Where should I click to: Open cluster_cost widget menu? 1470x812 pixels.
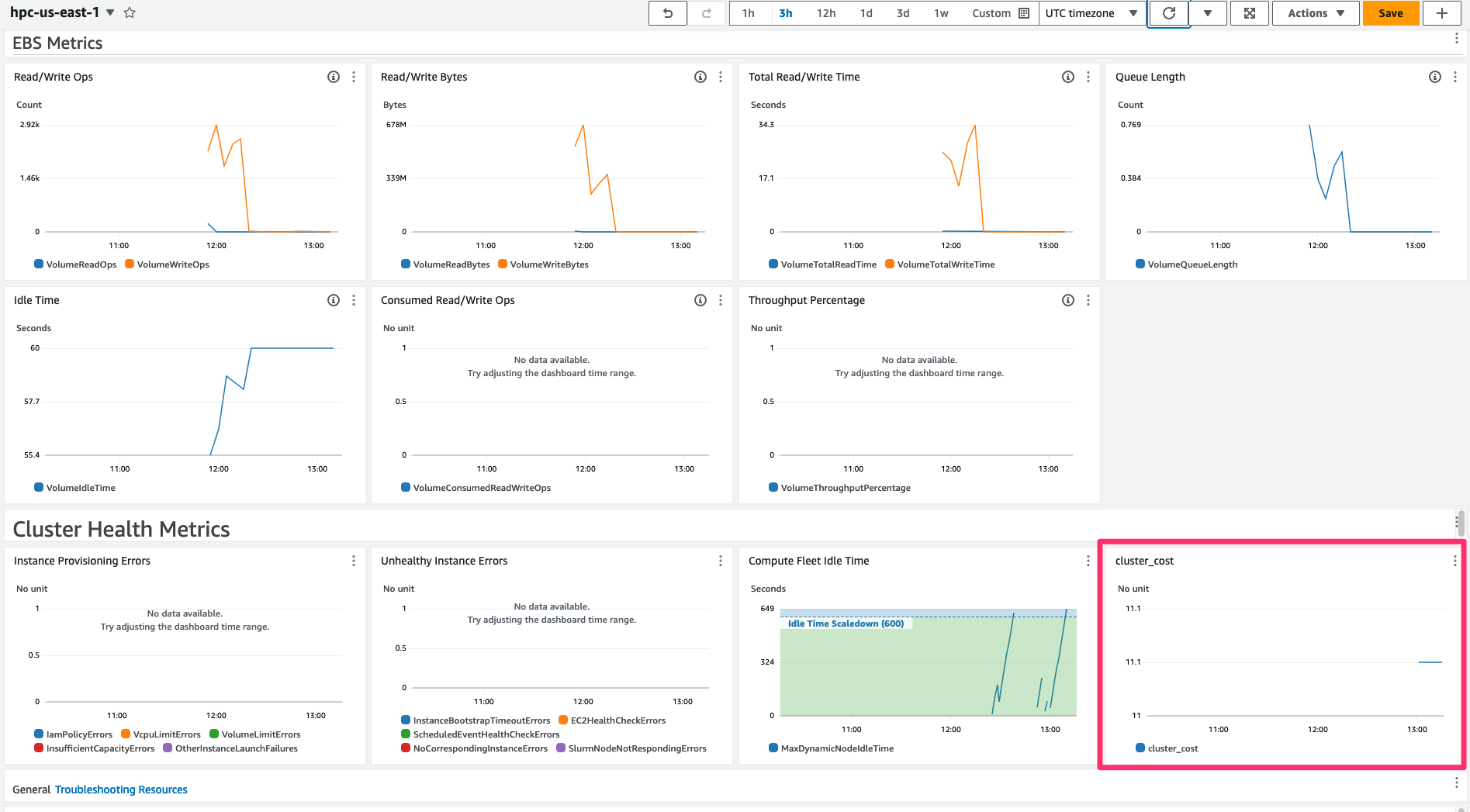click(x=1454, y=561)
